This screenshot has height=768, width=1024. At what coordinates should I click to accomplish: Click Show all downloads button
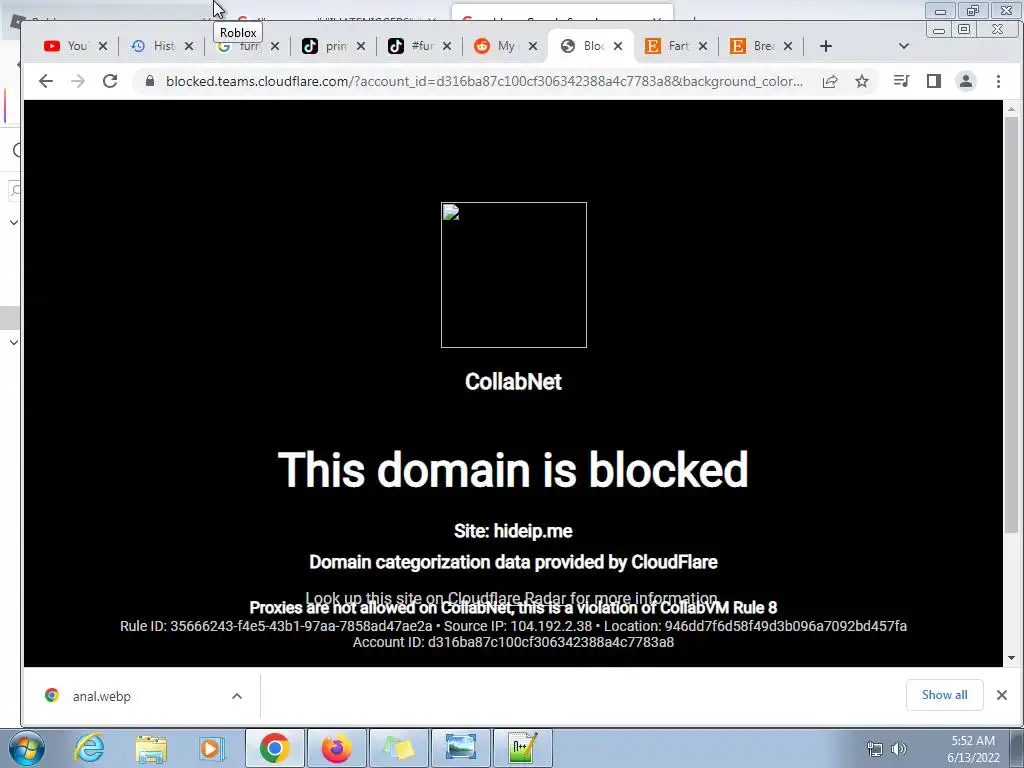point(944,695)
